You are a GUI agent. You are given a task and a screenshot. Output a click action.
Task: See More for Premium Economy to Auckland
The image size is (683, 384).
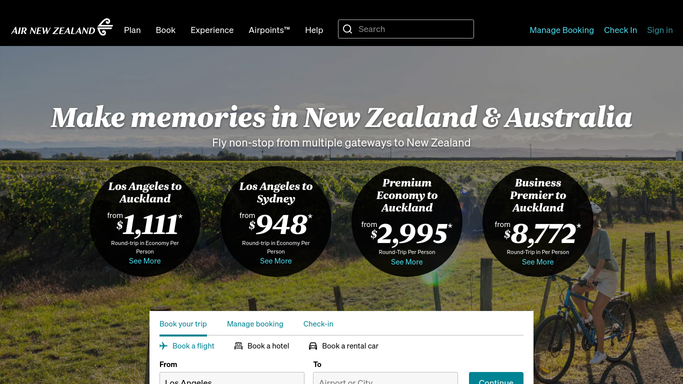coord(406,262)
